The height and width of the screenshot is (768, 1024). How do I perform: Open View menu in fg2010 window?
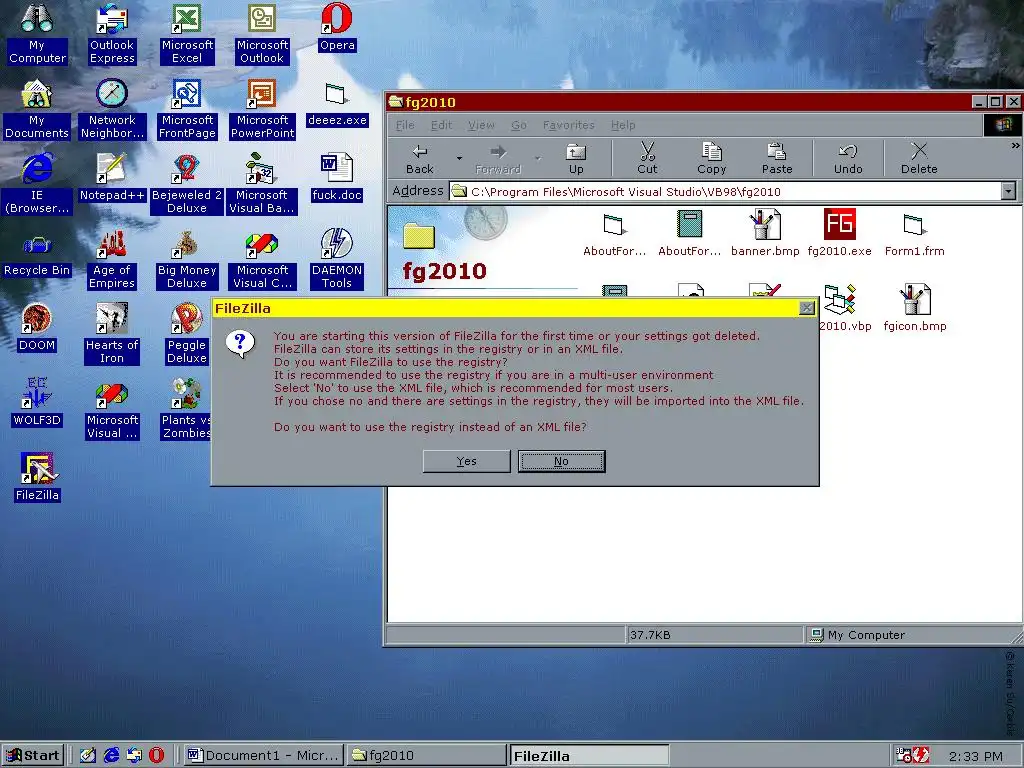[x=481, y=125]
